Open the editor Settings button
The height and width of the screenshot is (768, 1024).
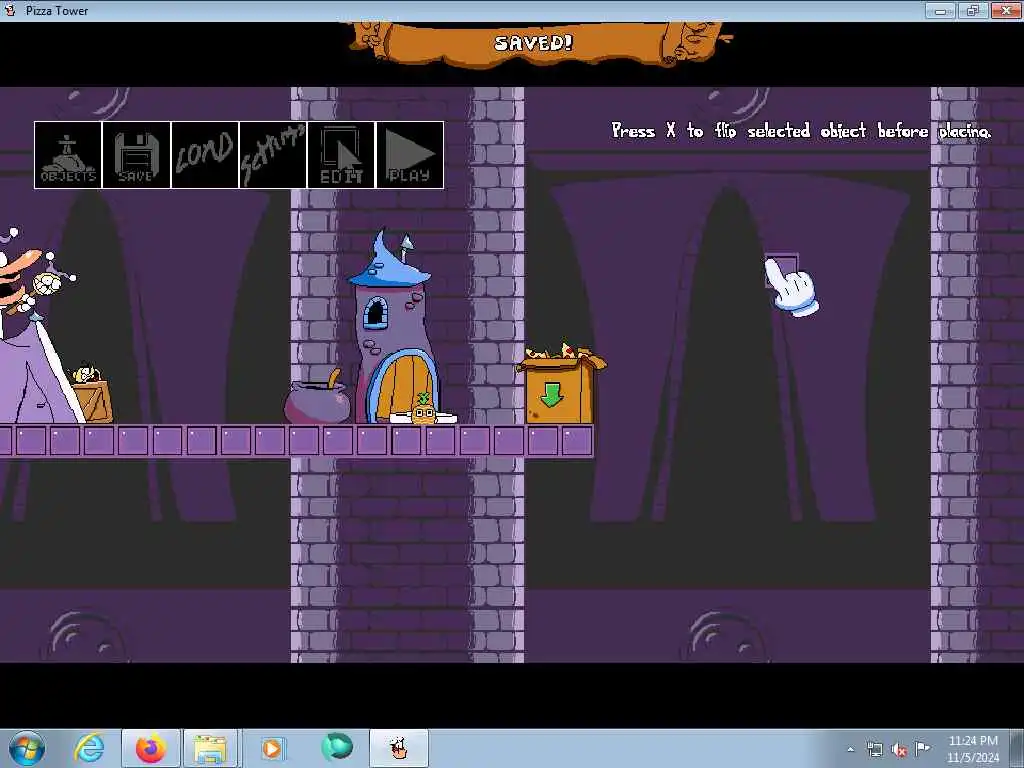273,155
